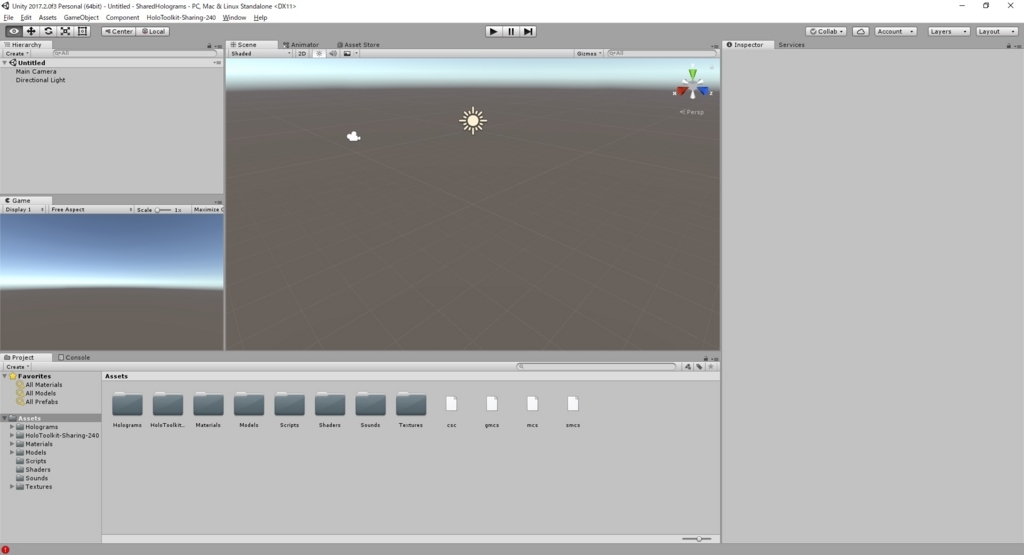This screenshot has height=555, width=1024.
Task: Switch to the Services tab
Action: point(792,45)
